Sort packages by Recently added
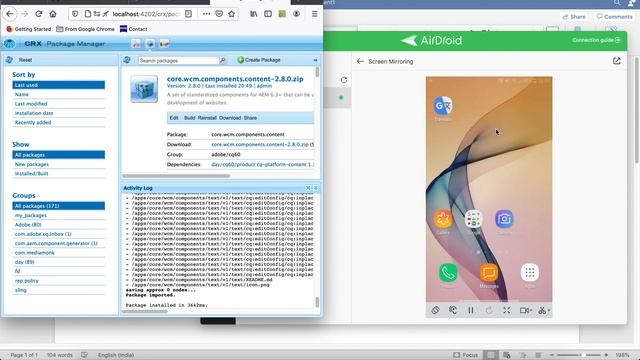The width and height of the screenshot is (640, 360). [58, 122]
